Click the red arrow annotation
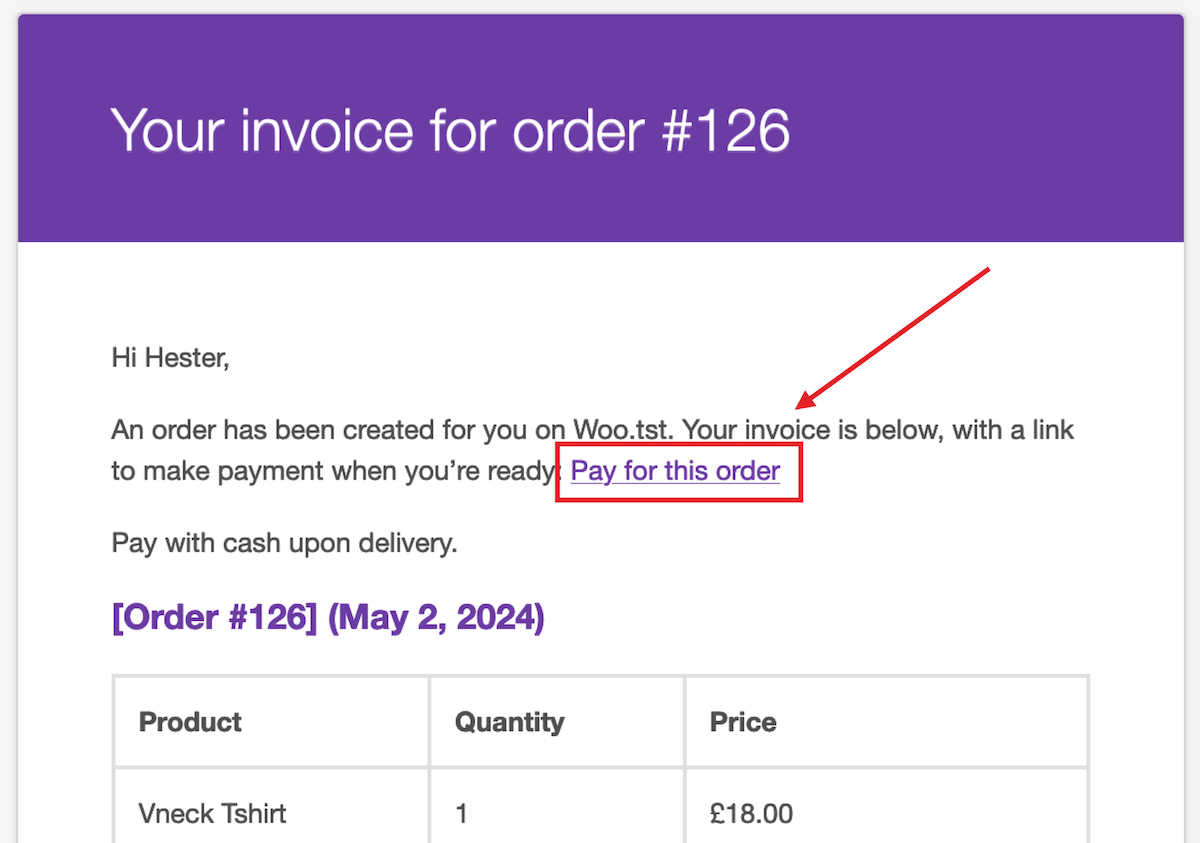1200x843 pixels. point(895,335)
